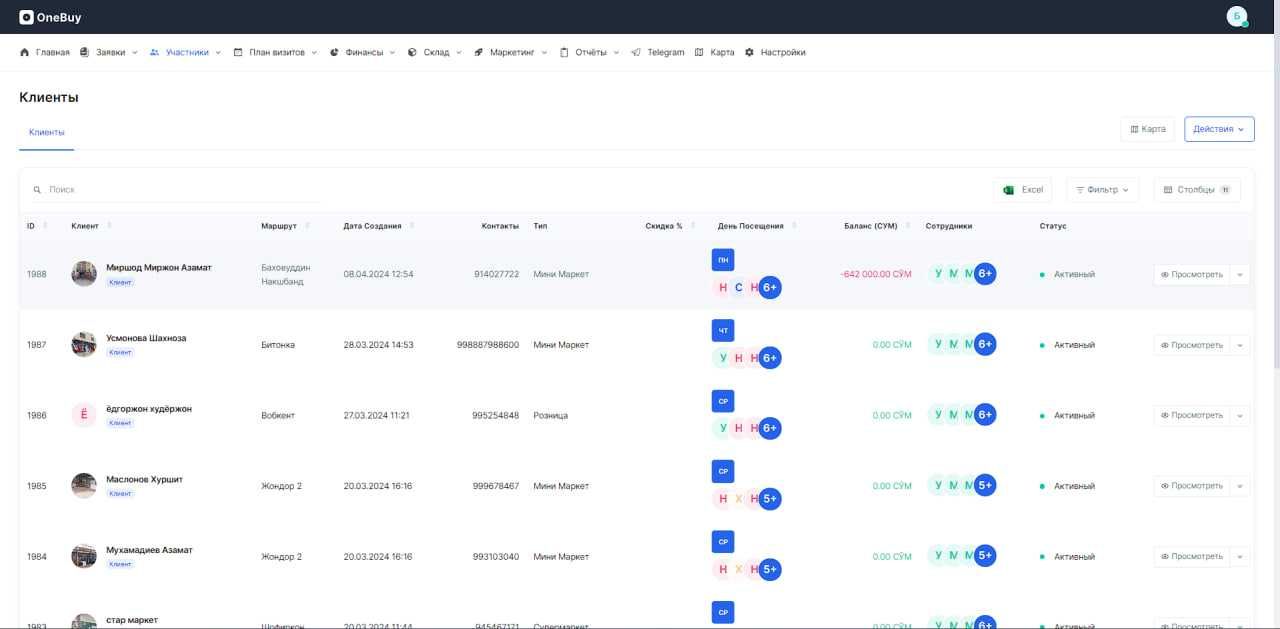Click employees 6+ badge for ёдгоржон худёржон
The height and width of the screenshot is (629, 1280).
tap(985, 414)
